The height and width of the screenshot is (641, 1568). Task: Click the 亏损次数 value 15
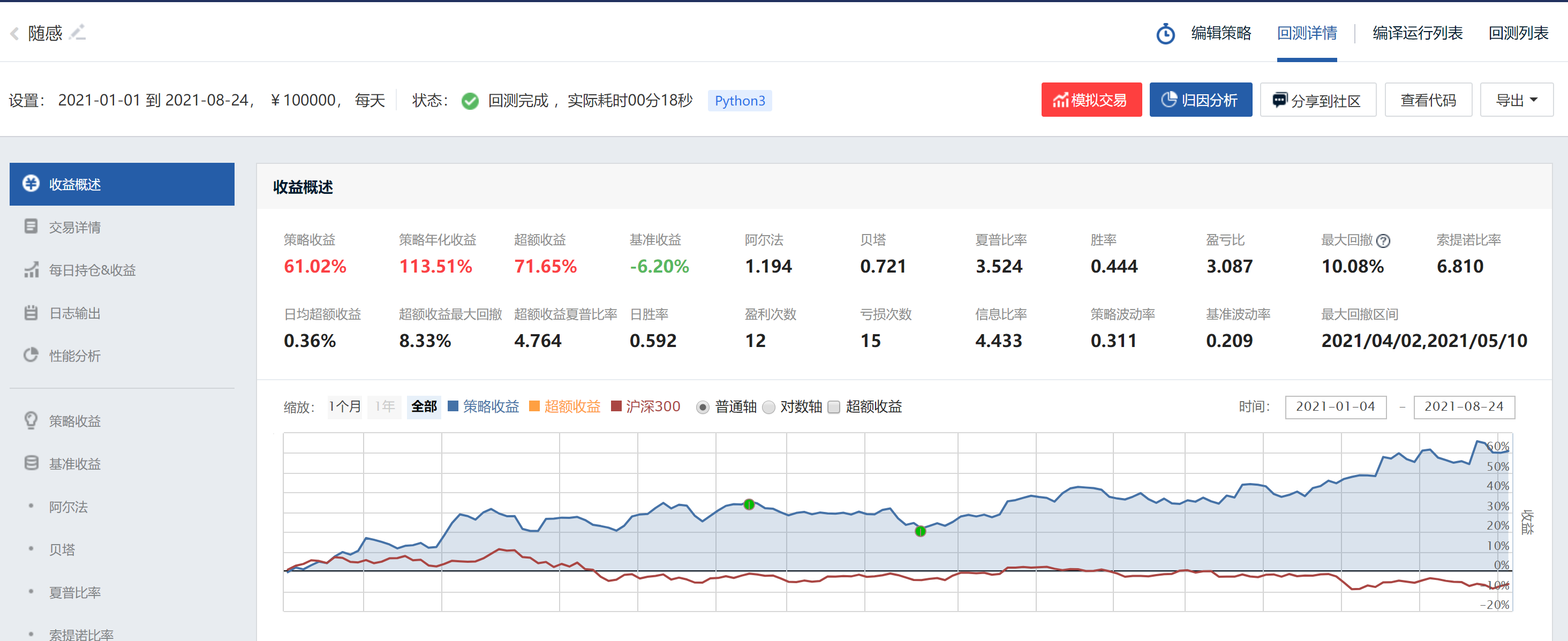click(870, 341)
